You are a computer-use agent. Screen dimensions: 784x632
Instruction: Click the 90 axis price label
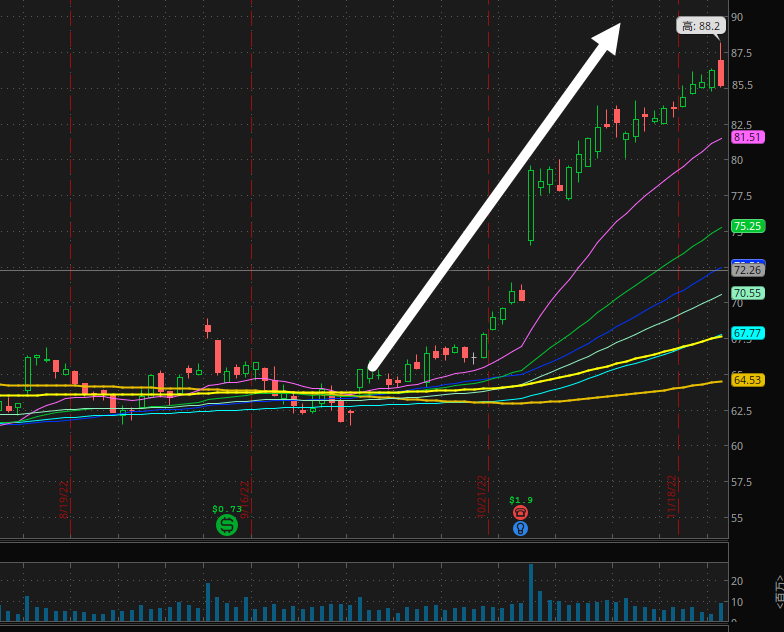point(737,17)
